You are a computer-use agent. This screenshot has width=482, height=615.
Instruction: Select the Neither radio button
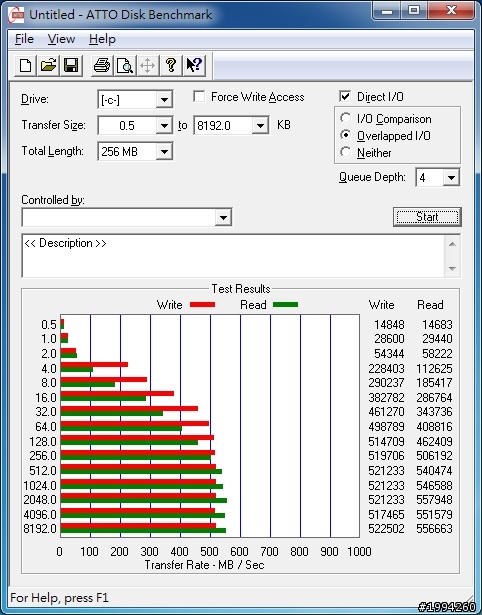[346, 152]
